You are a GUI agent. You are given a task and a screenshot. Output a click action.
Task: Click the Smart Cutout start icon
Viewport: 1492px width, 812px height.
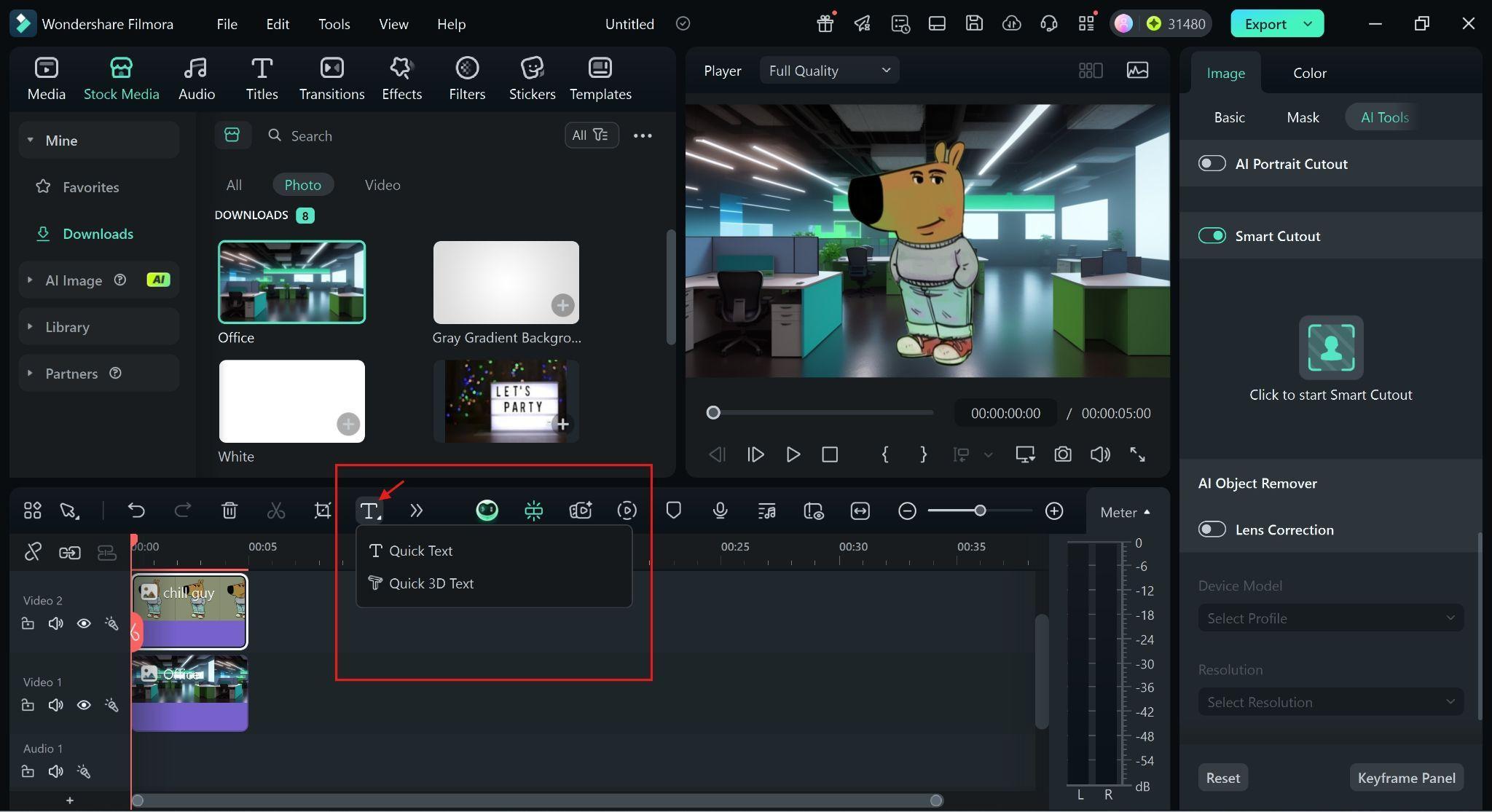point(1331,347)
